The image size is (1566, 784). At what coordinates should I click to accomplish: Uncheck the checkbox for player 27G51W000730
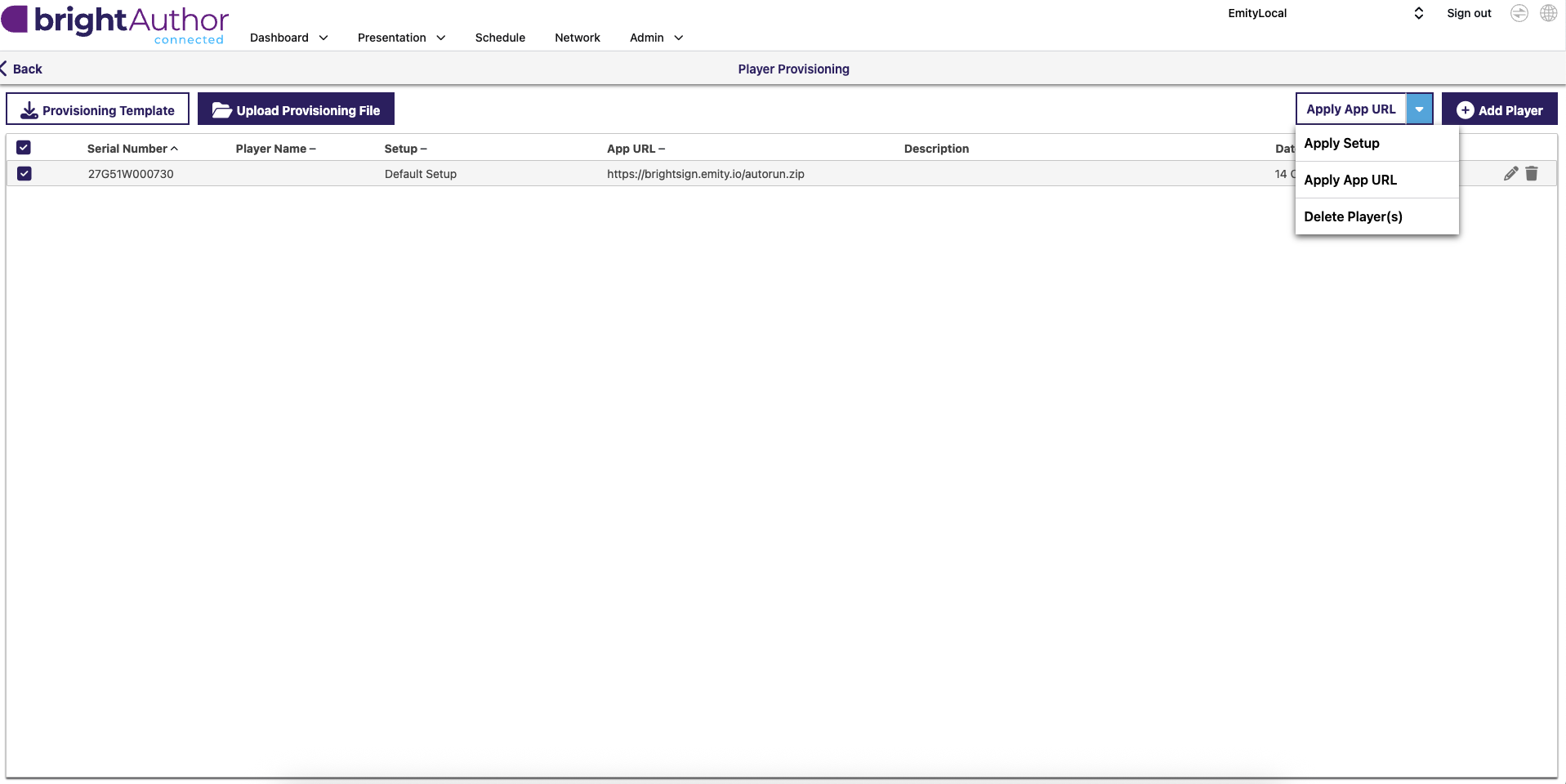click(x=25, y=173)
